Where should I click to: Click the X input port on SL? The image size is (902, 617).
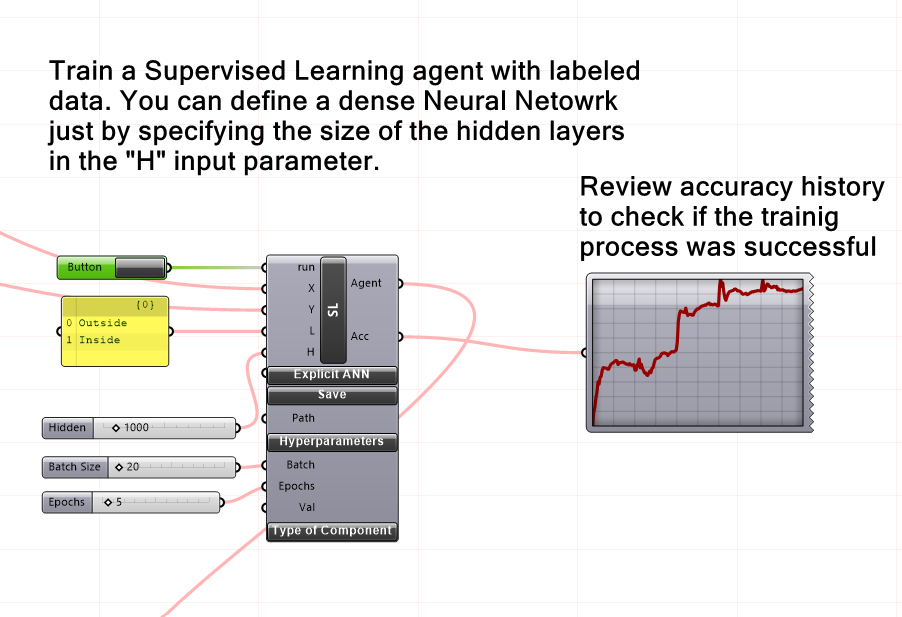pos(263,287)
